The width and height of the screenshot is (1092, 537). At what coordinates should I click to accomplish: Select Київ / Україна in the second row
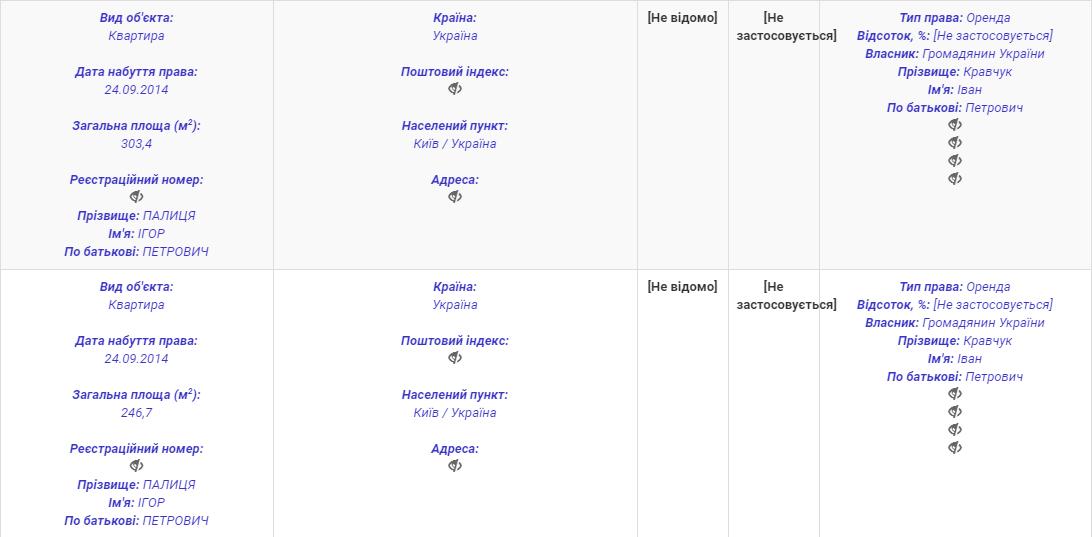(455, 413)
